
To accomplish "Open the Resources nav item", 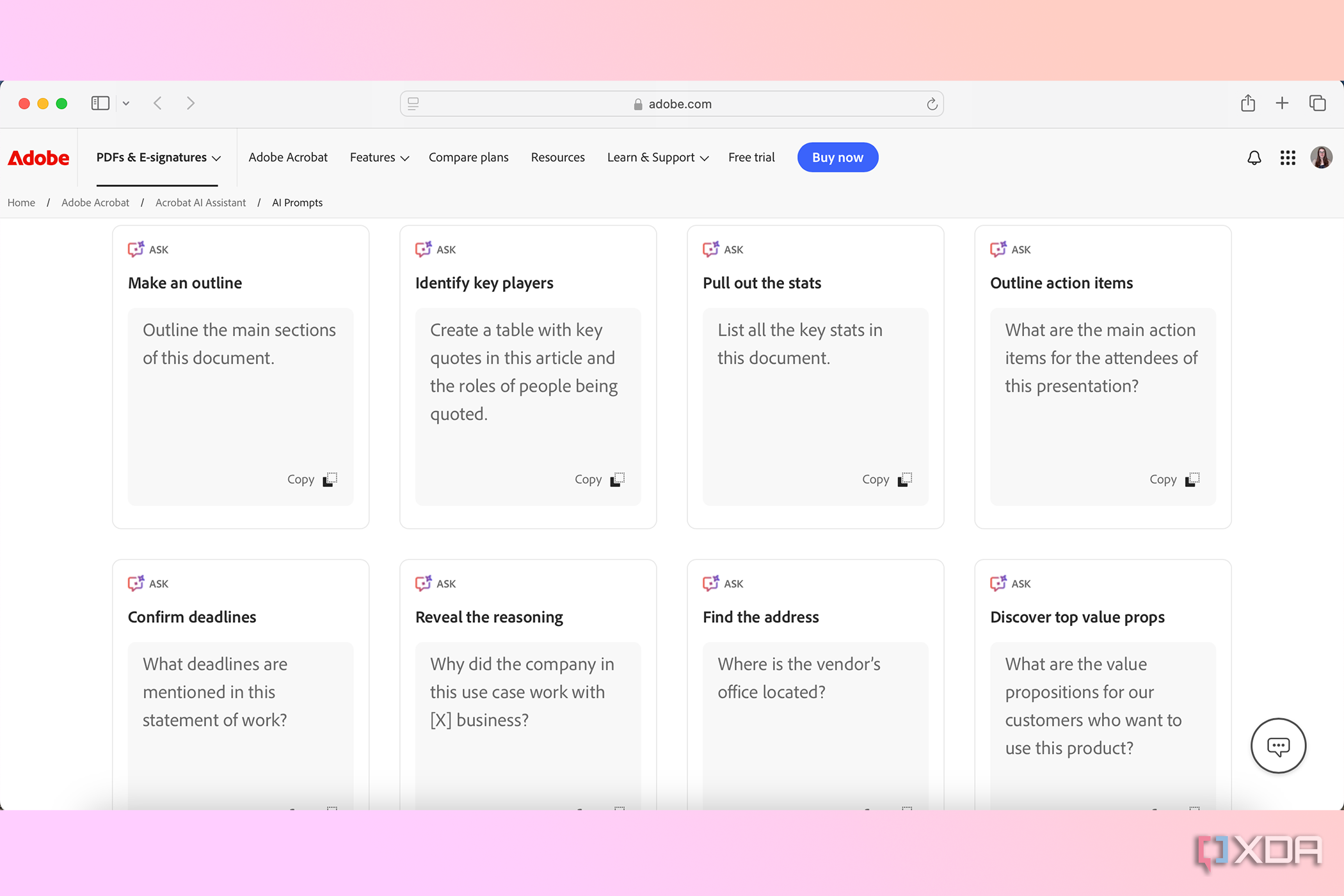I will tap(558, 157).
